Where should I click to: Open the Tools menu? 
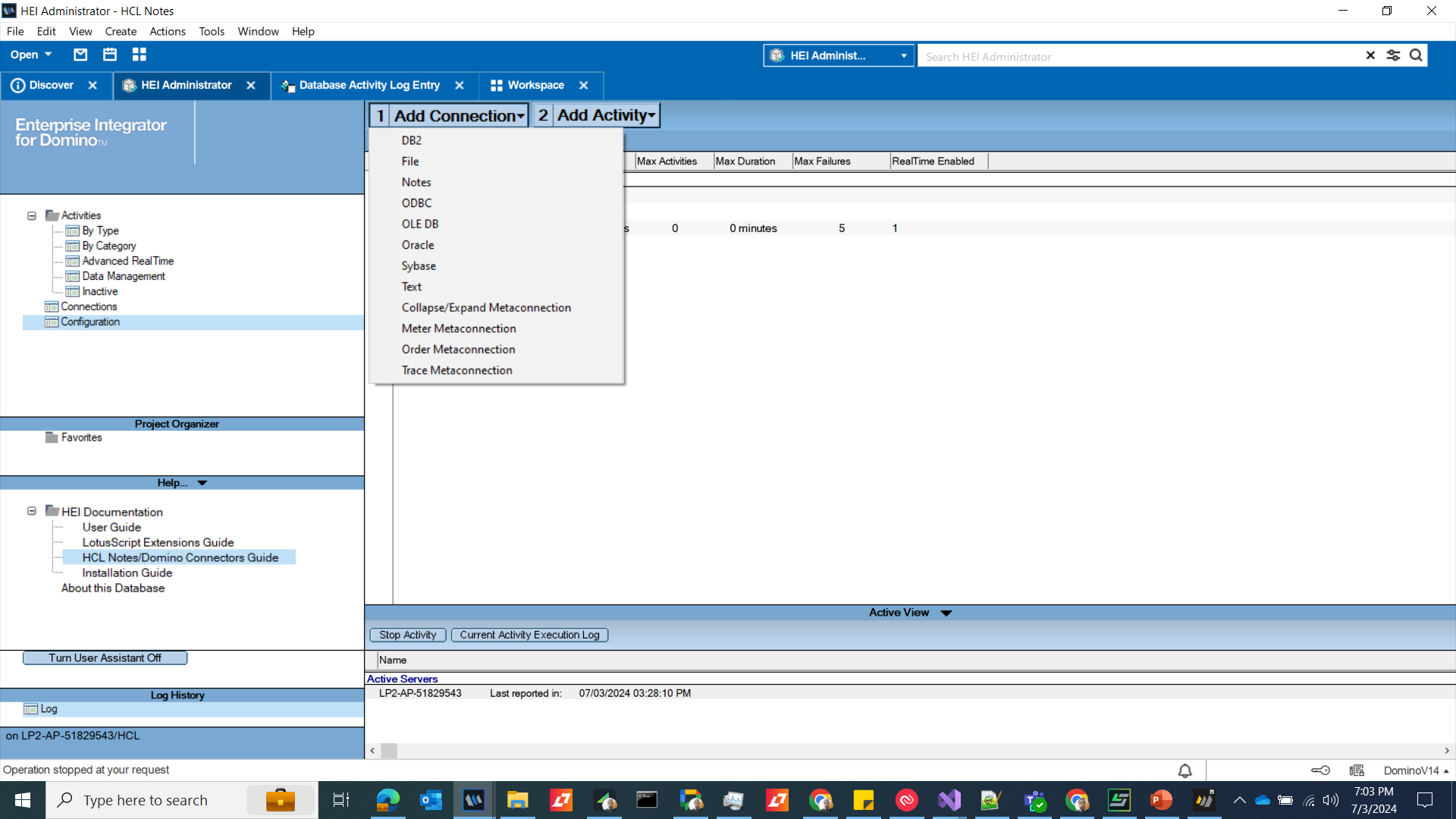212,31
